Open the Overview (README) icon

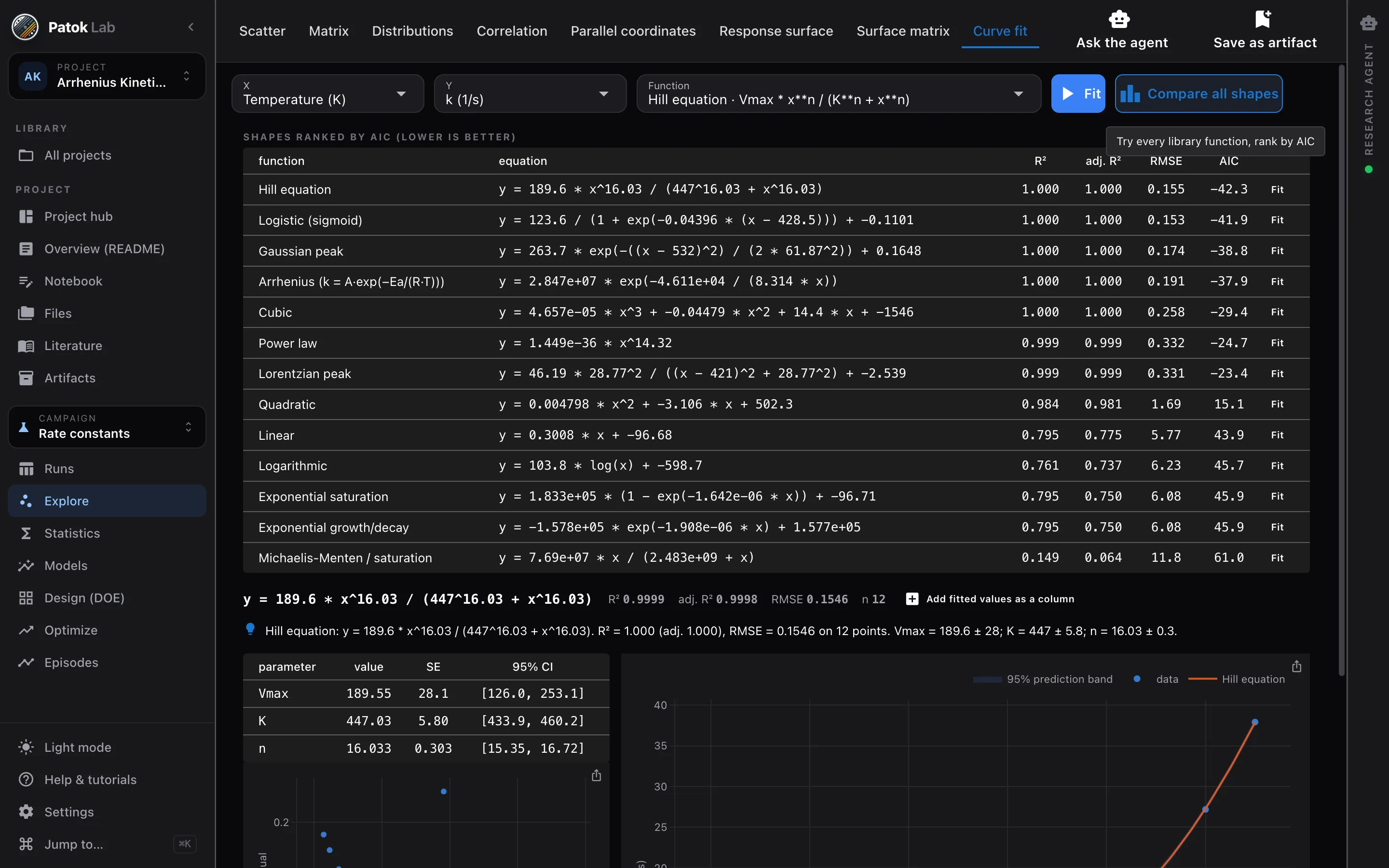[26, 248]
